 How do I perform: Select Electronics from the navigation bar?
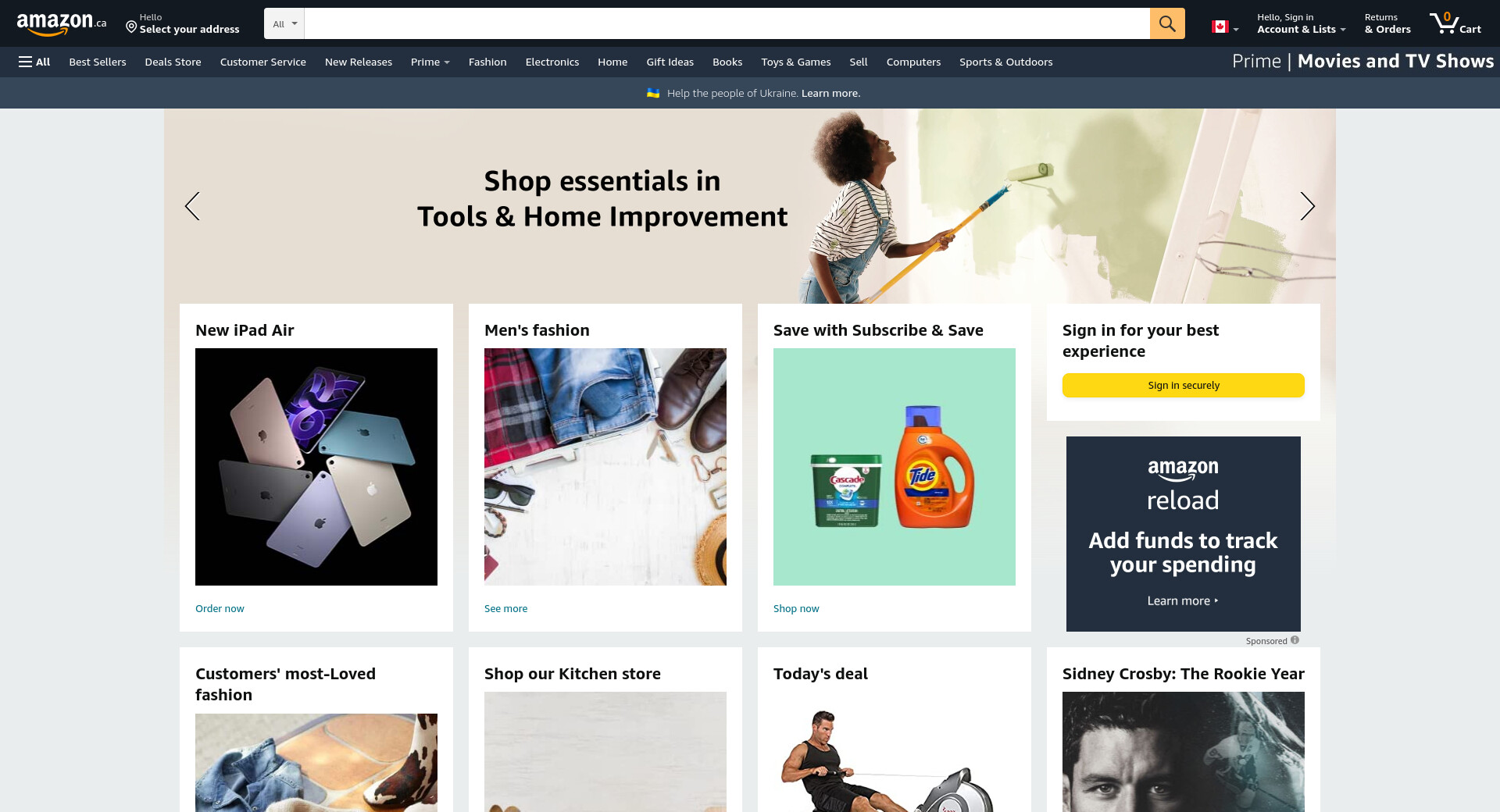point(552,62)
